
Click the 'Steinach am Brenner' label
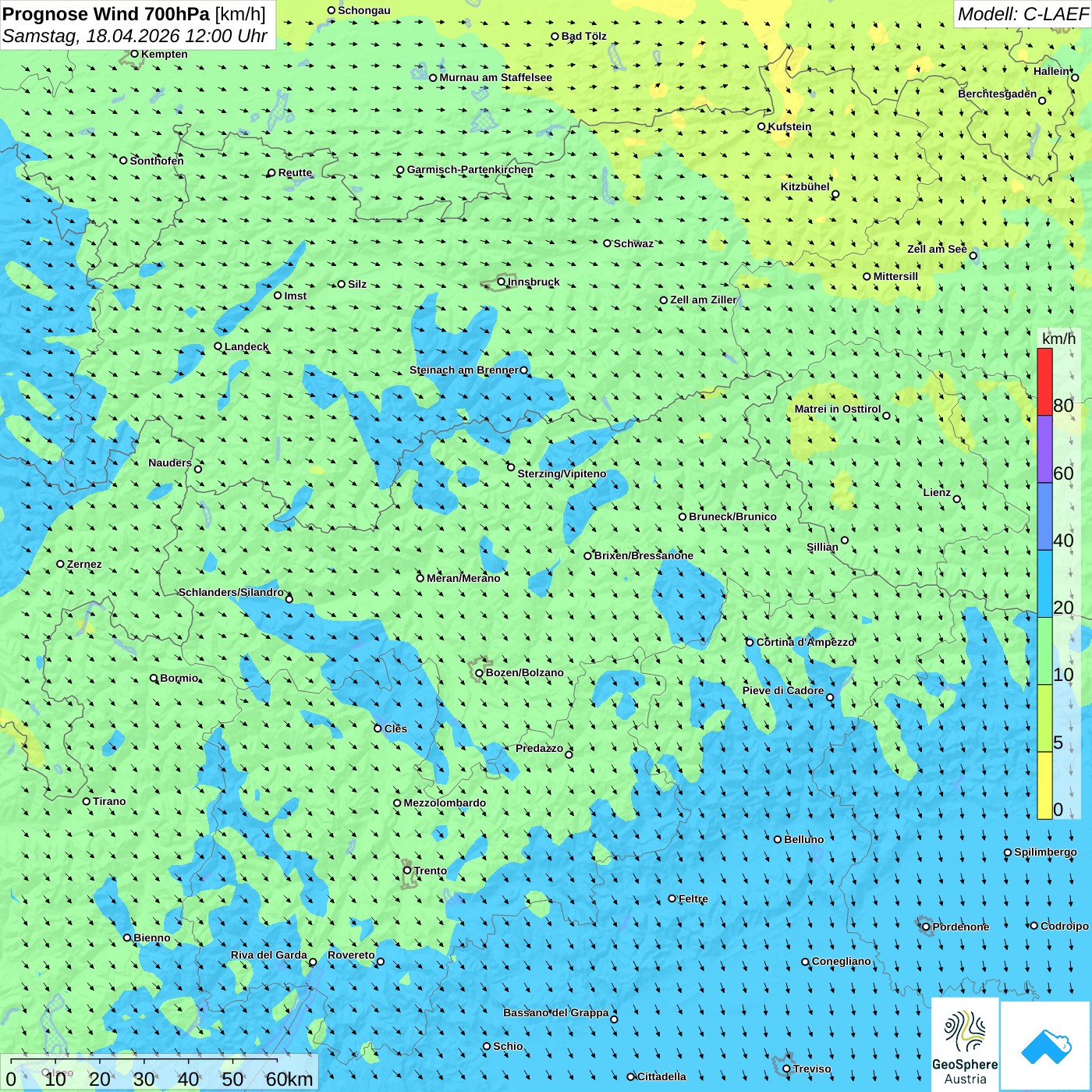coord(463,370)
